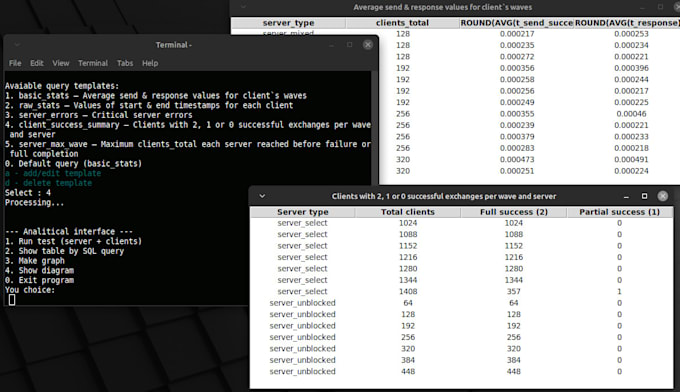Close the Clients with successful exchanges window
The width and height of the screenshot is (680, 392).
point(663,196)
